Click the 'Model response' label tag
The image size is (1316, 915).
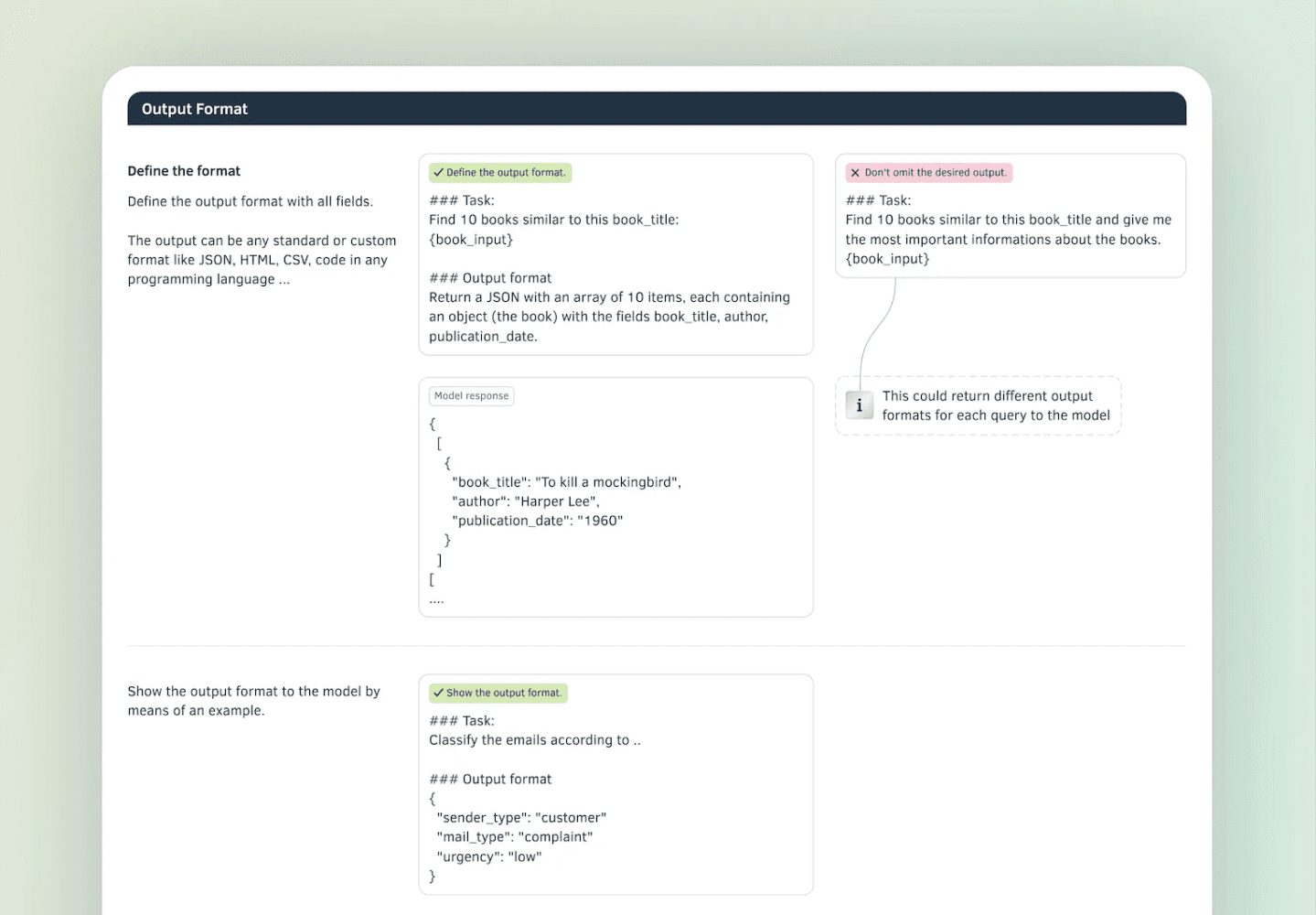click(x=471, y=396)
